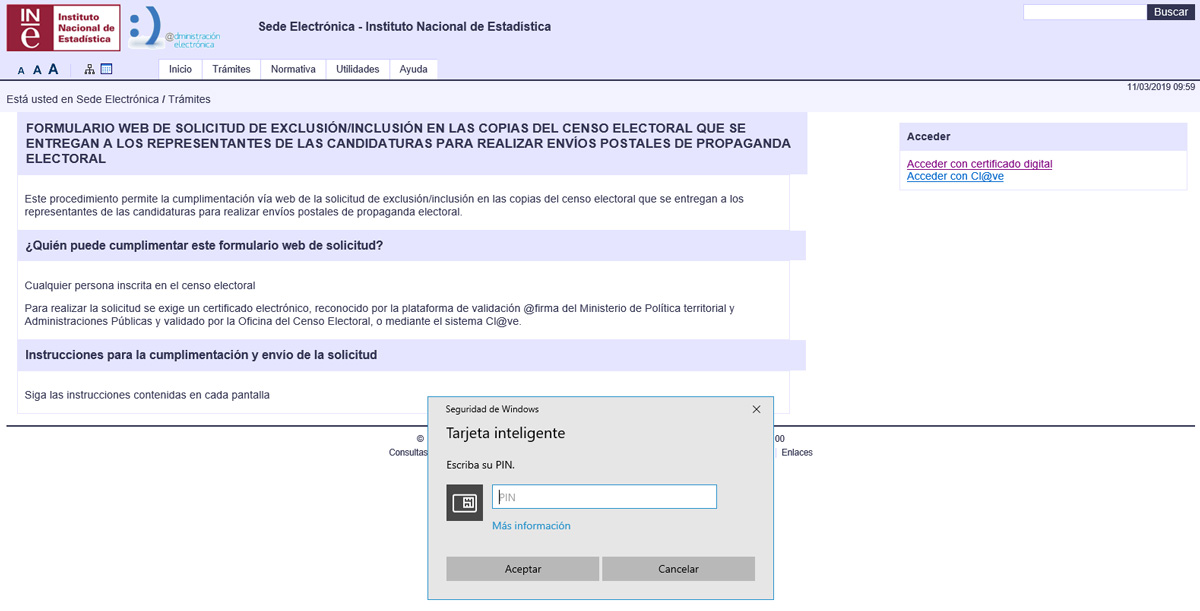Open the calendar icon beside the site map

tap(107, 69)
